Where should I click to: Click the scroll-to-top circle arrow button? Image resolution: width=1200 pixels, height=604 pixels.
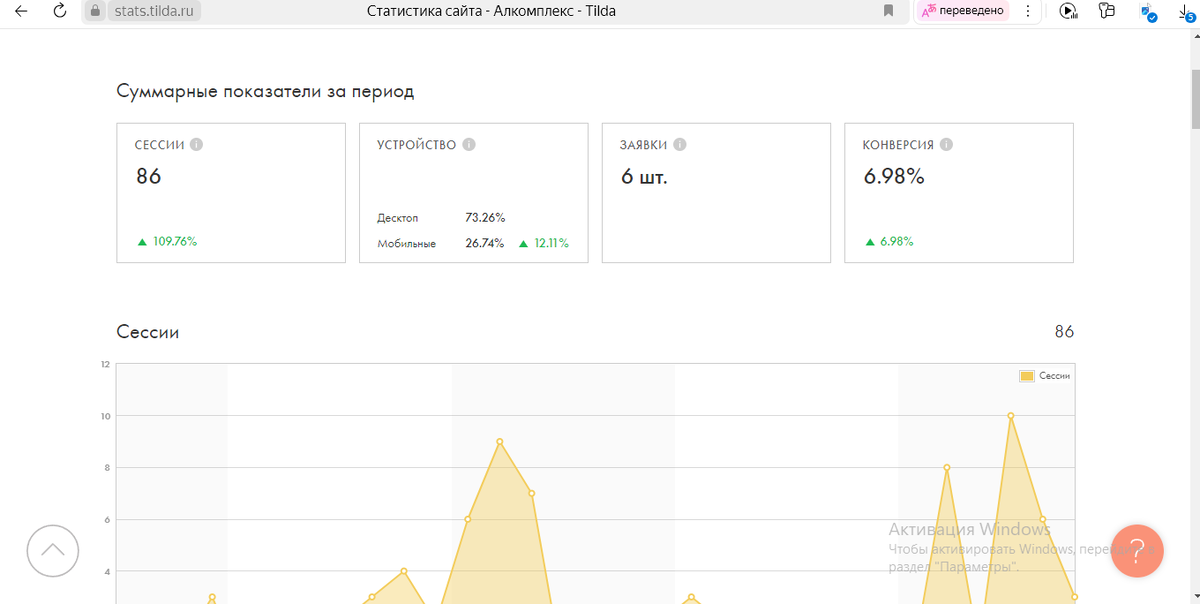(x=53, y=550)
